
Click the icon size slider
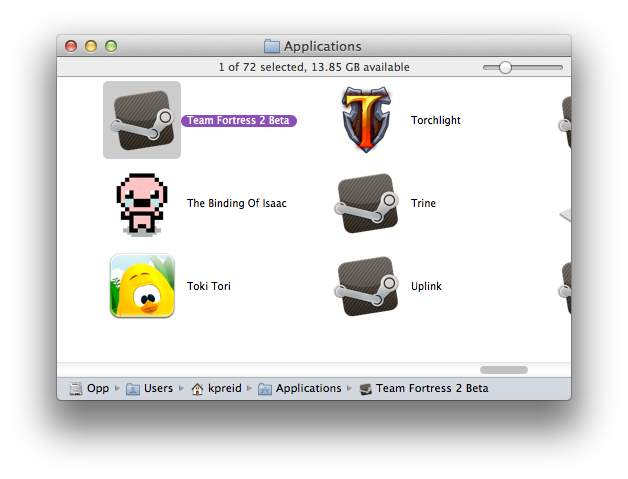click(506, 67)
